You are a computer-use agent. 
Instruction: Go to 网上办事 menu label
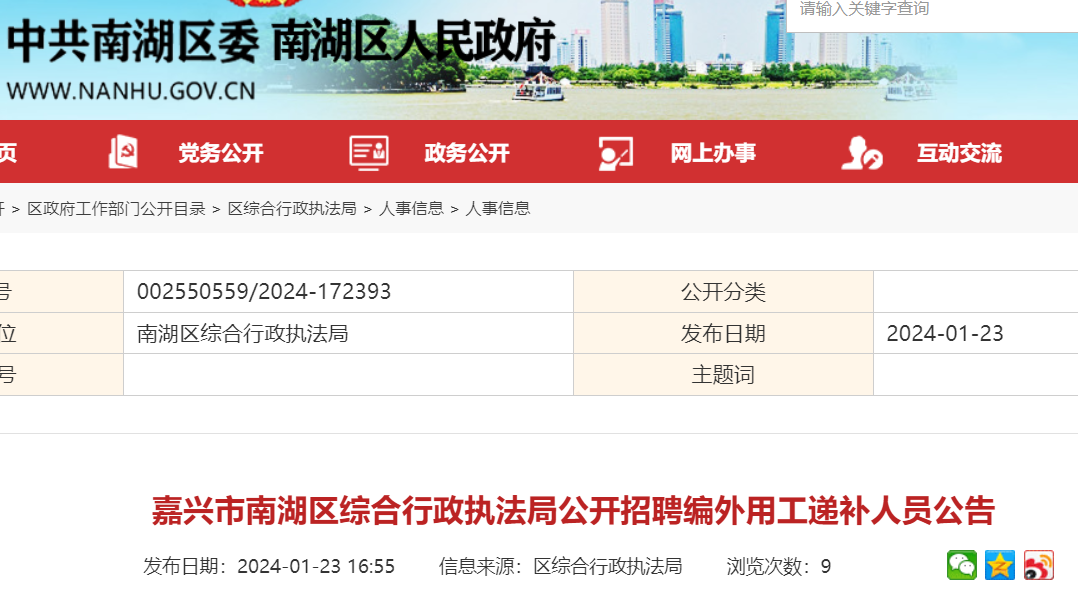pyautogui.click(x=713, y=153)
